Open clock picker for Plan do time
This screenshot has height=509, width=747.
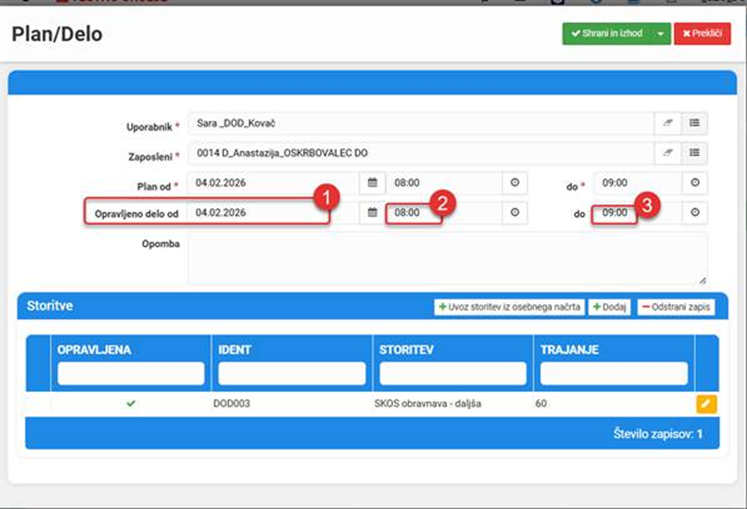tap(695, 183)
